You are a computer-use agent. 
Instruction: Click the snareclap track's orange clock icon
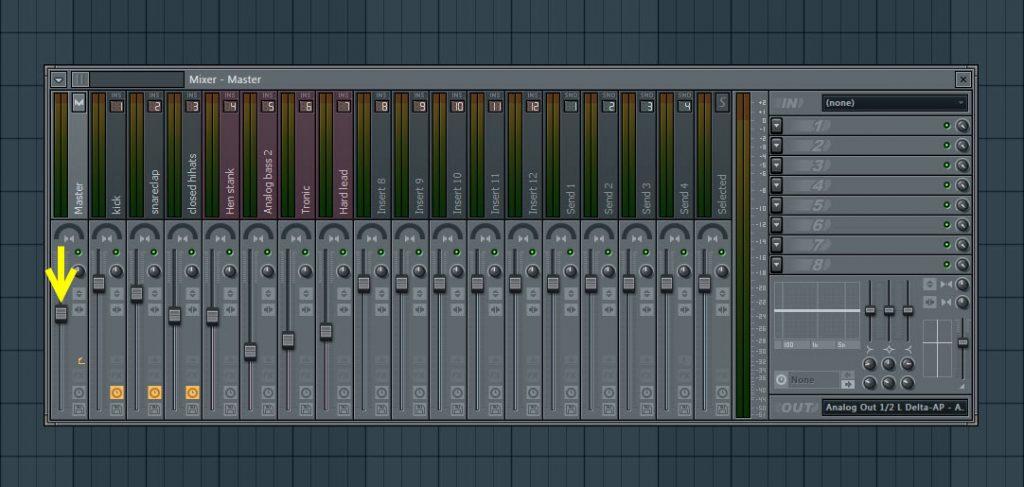pos(155,392)
